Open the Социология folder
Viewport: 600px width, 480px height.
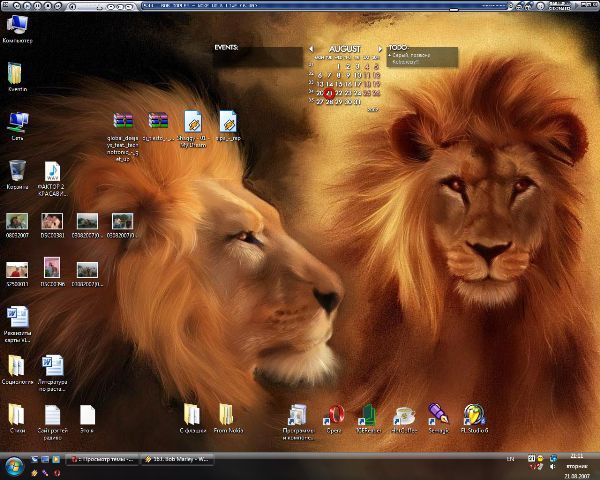[x=17, y=369]
